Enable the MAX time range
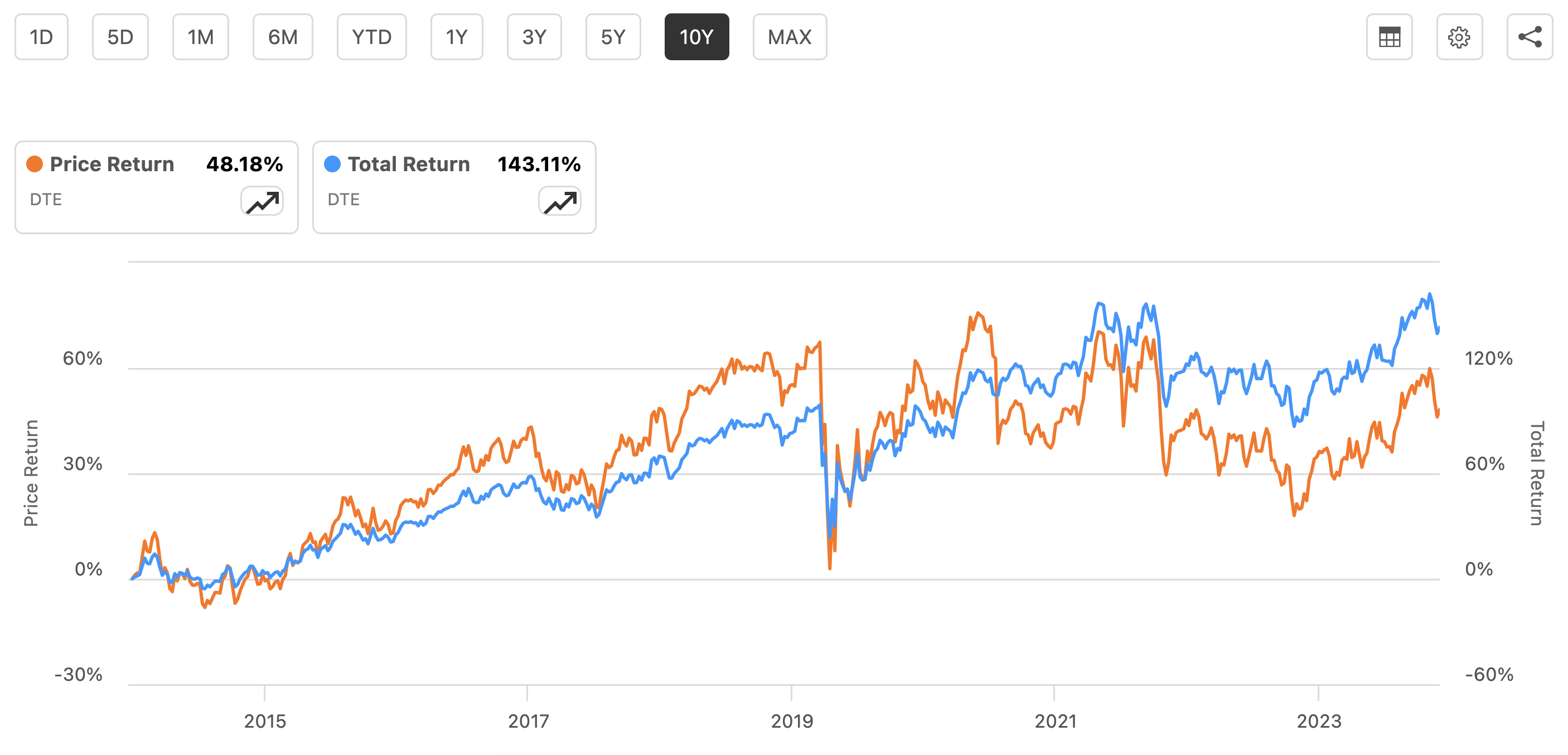Image resolution: width=1568 pixels, height=755 pixels. click(790, 37)
